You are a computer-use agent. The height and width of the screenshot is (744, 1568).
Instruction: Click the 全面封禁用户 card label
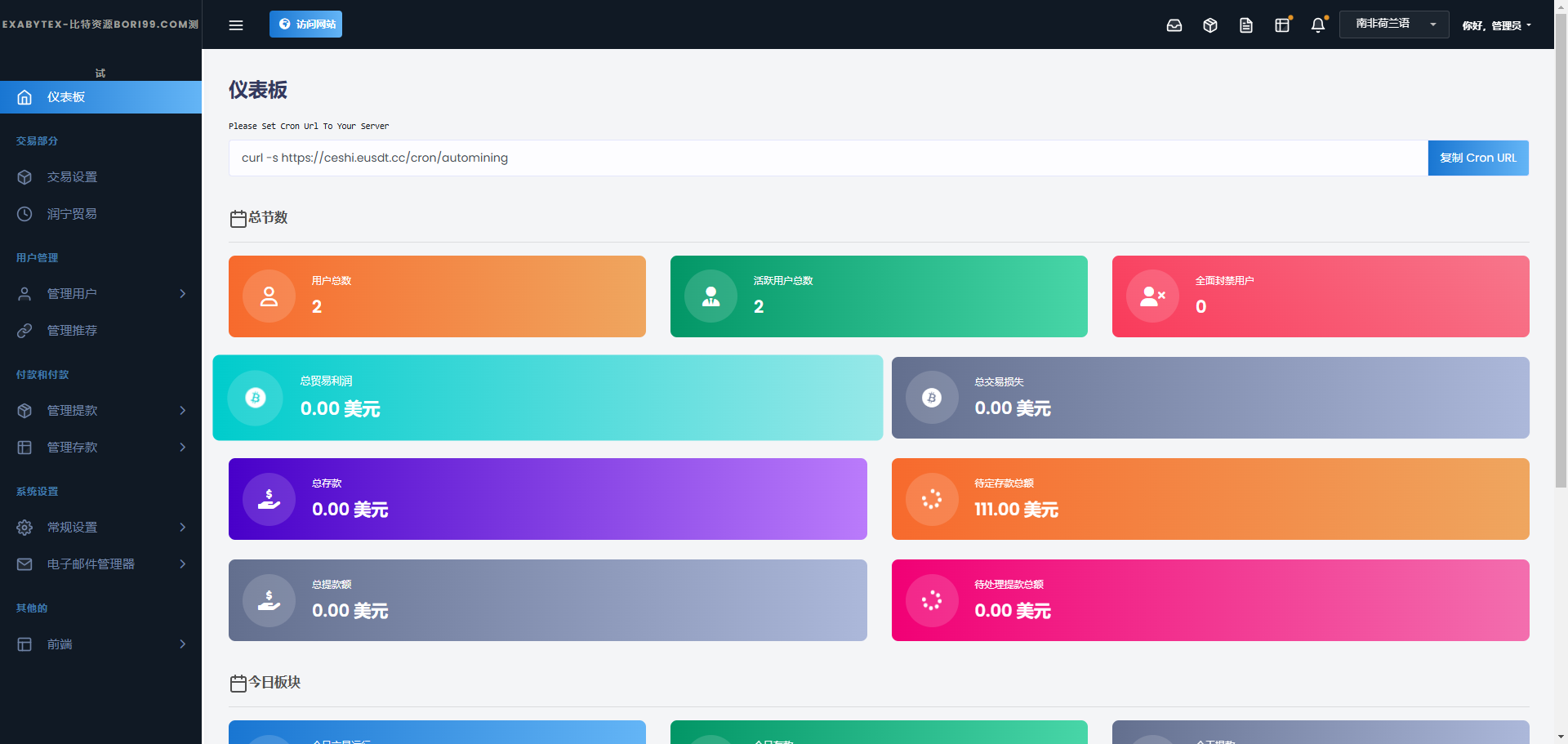point(1225,281)
